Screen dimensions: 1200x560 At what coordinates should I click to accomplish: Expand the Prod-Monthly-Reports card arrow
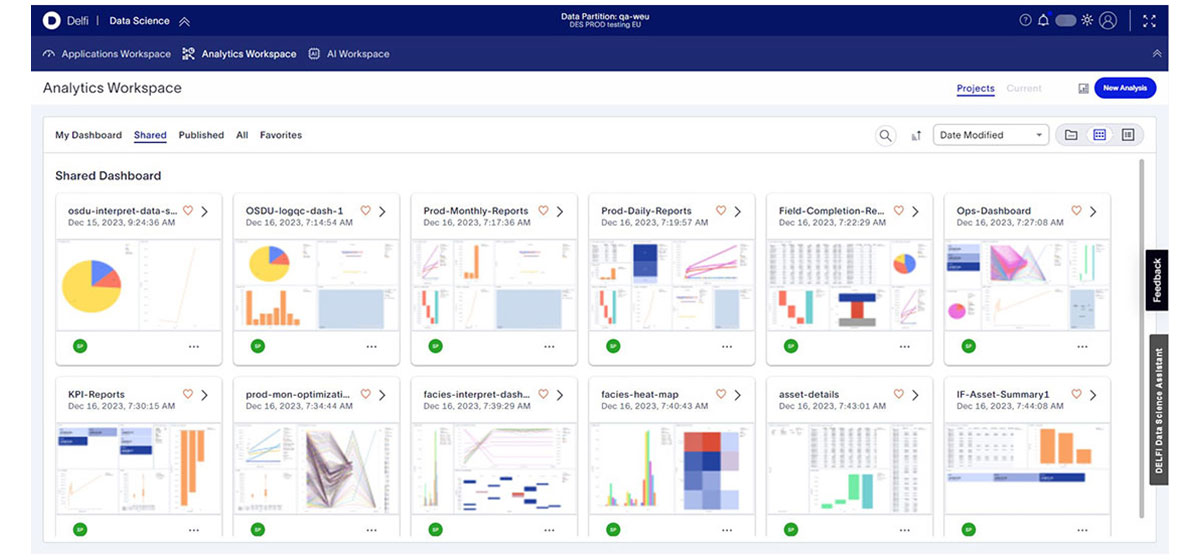pos(560,211)
